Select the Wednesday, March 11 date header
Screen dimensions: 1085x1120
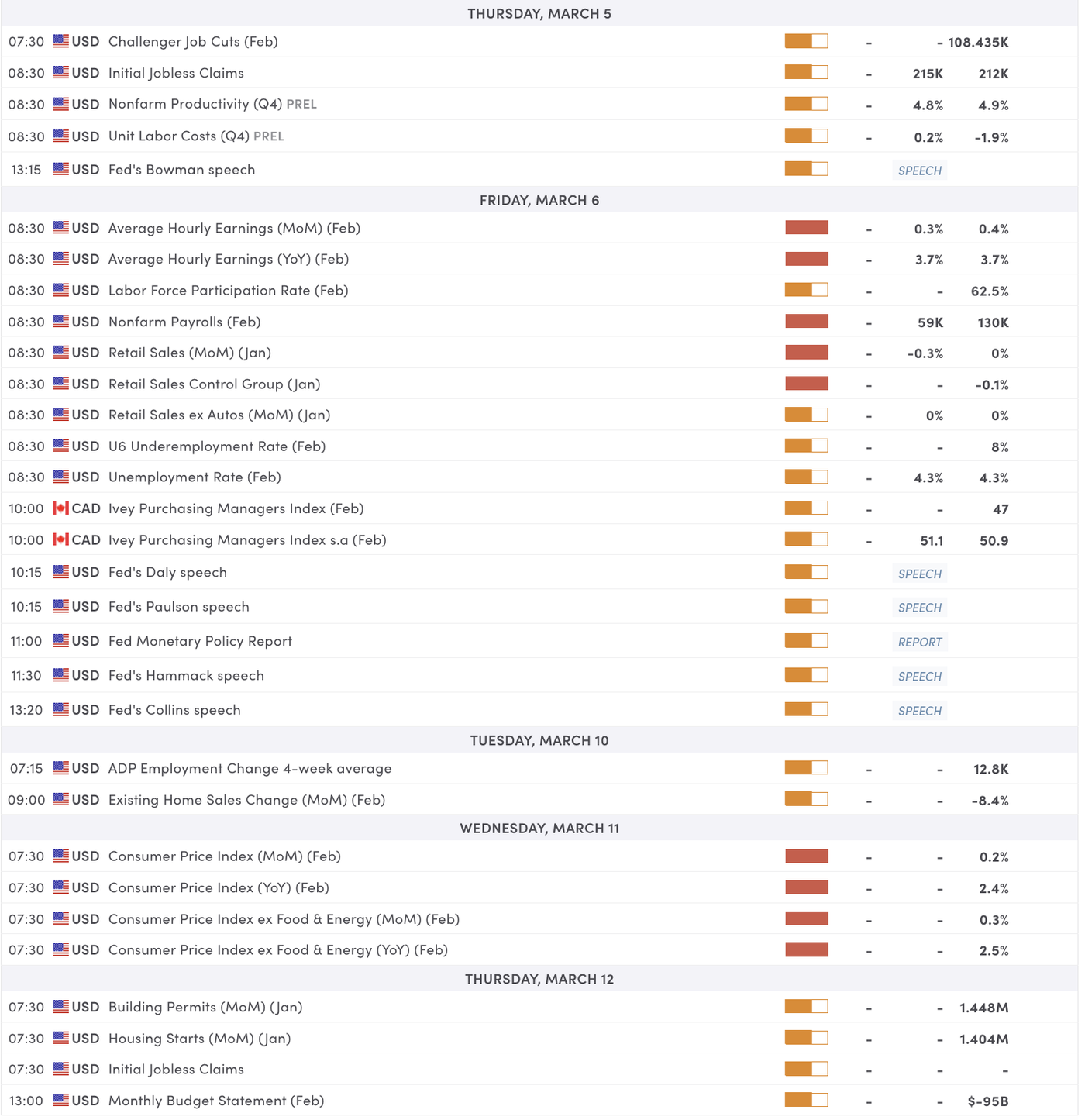(539, 828)
